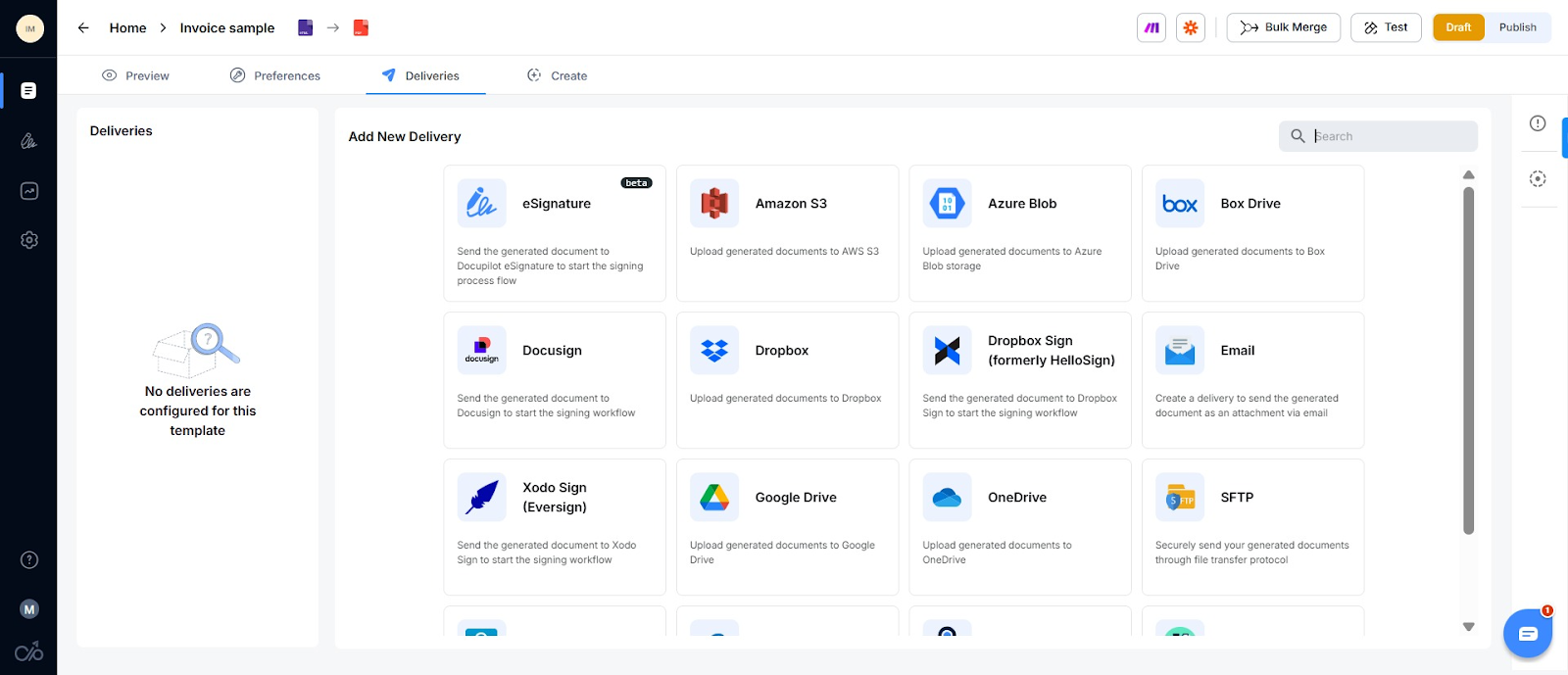Image resolution: width=1568 pixels, height=675 pixels.
Task: Click the Dropbox Sign logo icon
Action: coord(947,351)
